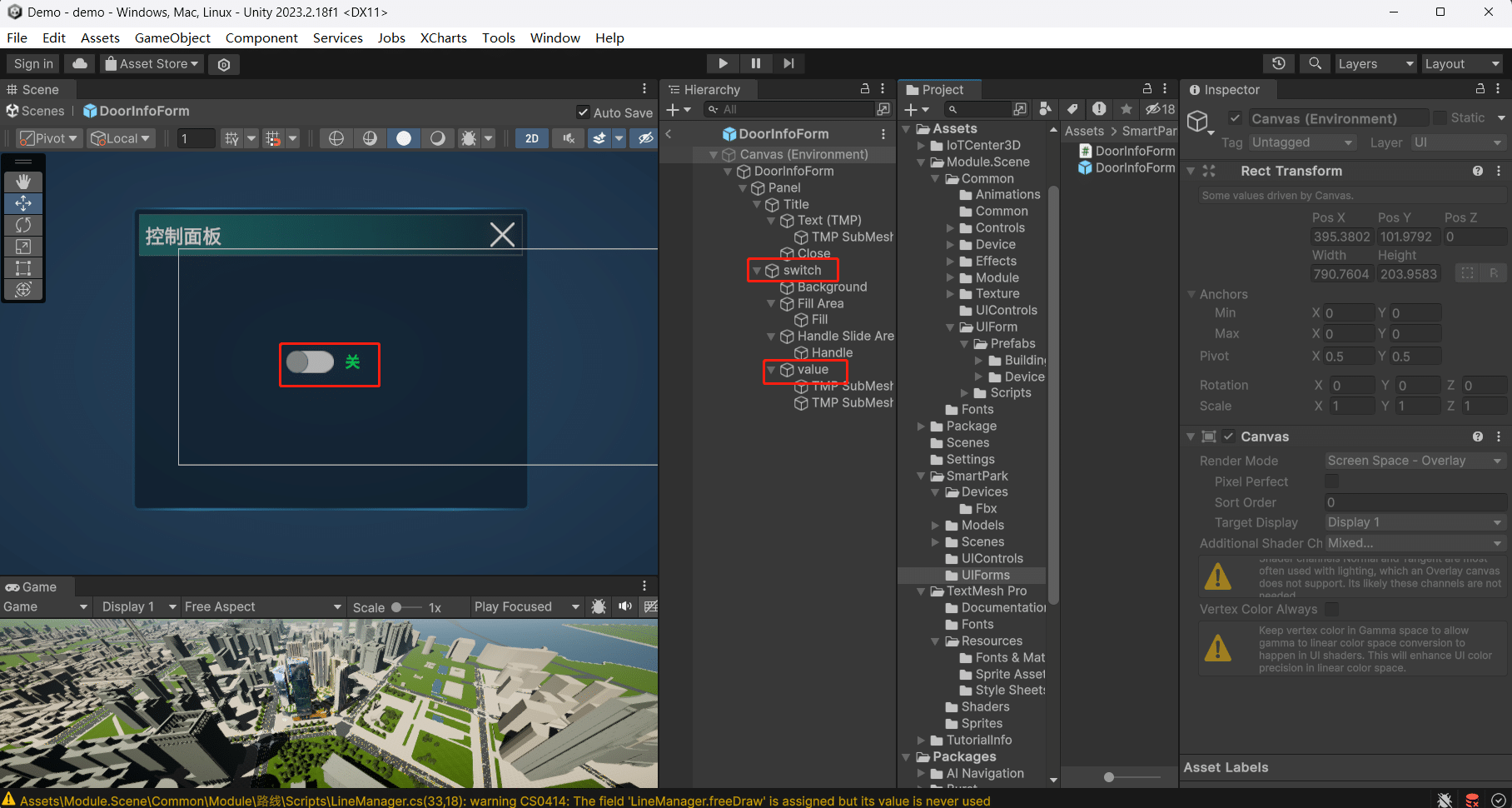Toggle the 2D view mode button
The width and height of the screenshot is (1512, 808).
tap(531, 138)
